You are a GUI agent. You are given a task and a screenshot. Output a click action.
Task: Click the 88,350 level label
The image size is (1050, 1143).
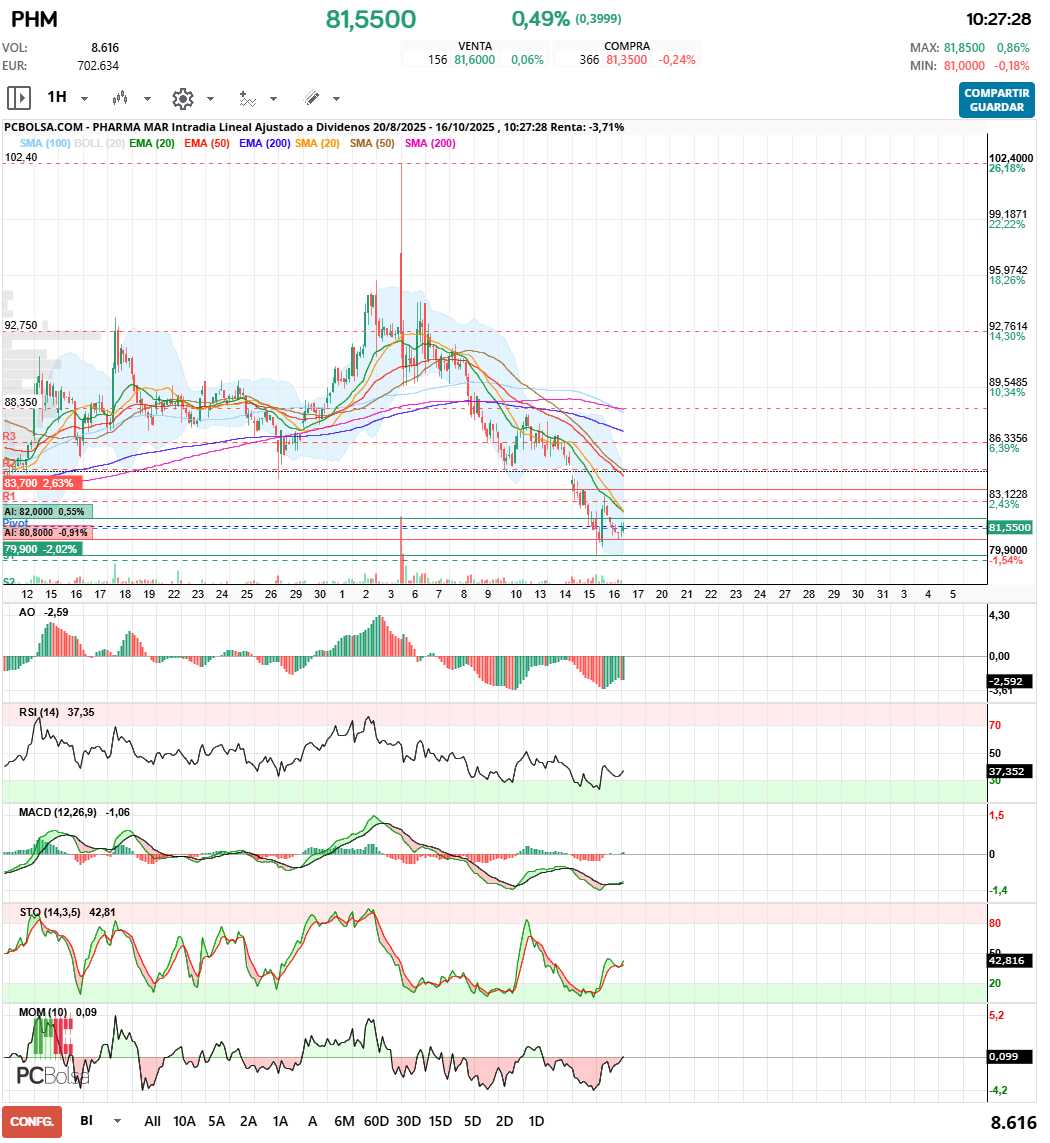(20, 402)
